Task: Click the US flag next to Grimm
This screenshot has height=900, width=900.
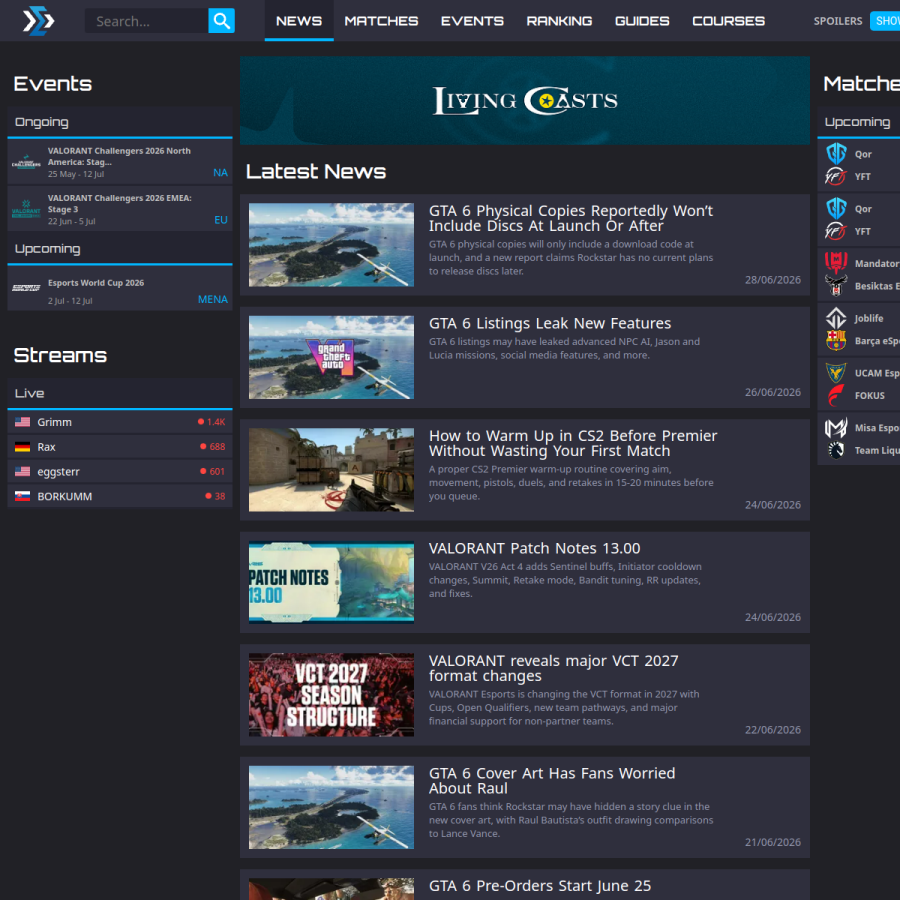Action: [x=22, y=422]
